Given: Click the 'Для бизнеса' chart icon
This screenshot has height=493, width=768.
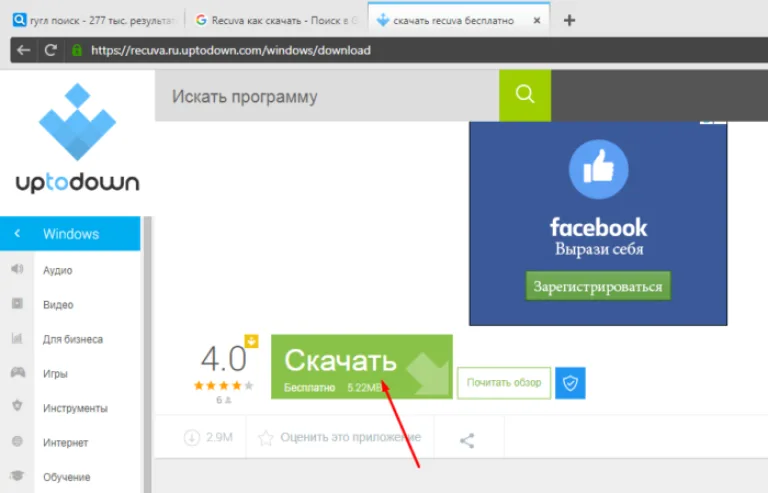Looking at the screenshot, I should [17, 338].
